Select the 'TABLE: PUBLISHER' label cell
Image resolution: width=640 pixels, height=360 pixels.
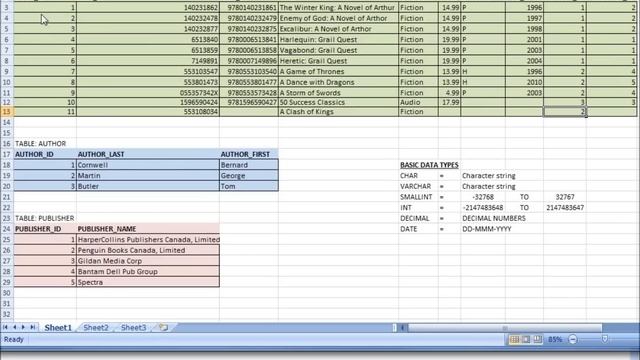click(45, 218)
